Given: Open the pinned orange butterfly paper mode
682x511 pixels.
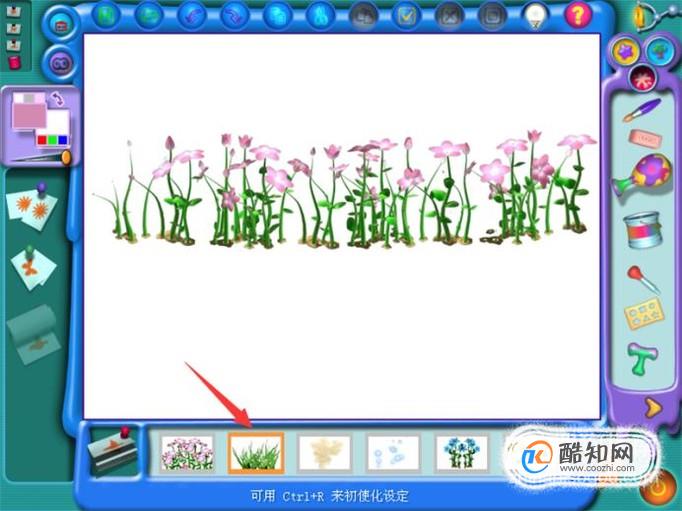Looking at the screenshot, I should (x=33, y=268).
